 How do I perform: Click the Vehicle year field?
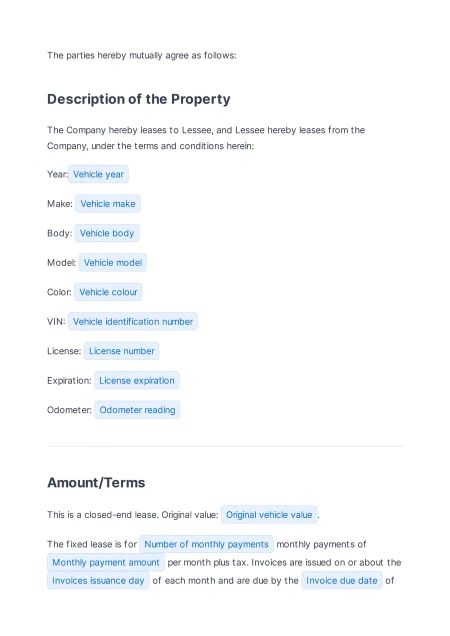point(98,174)
